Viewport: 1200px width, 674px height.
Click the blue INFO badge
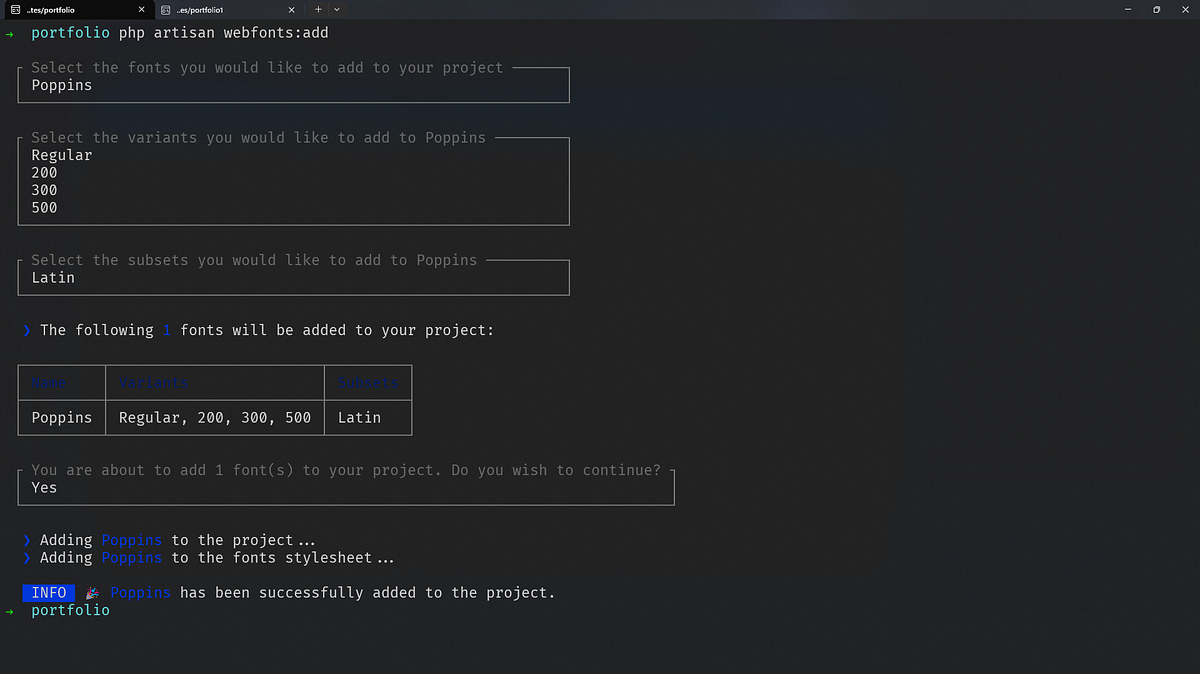click(x=48, y=592)
